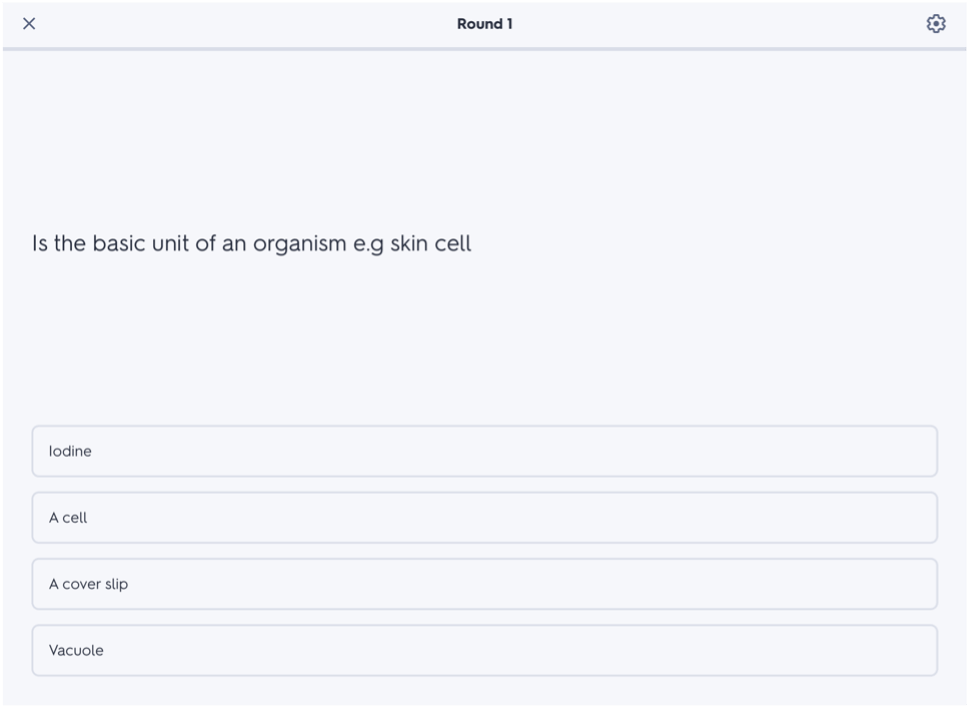Viewport: 971px width, 708px height.
Task: Open quiz options via the cog icon
Action: point(935,24)
